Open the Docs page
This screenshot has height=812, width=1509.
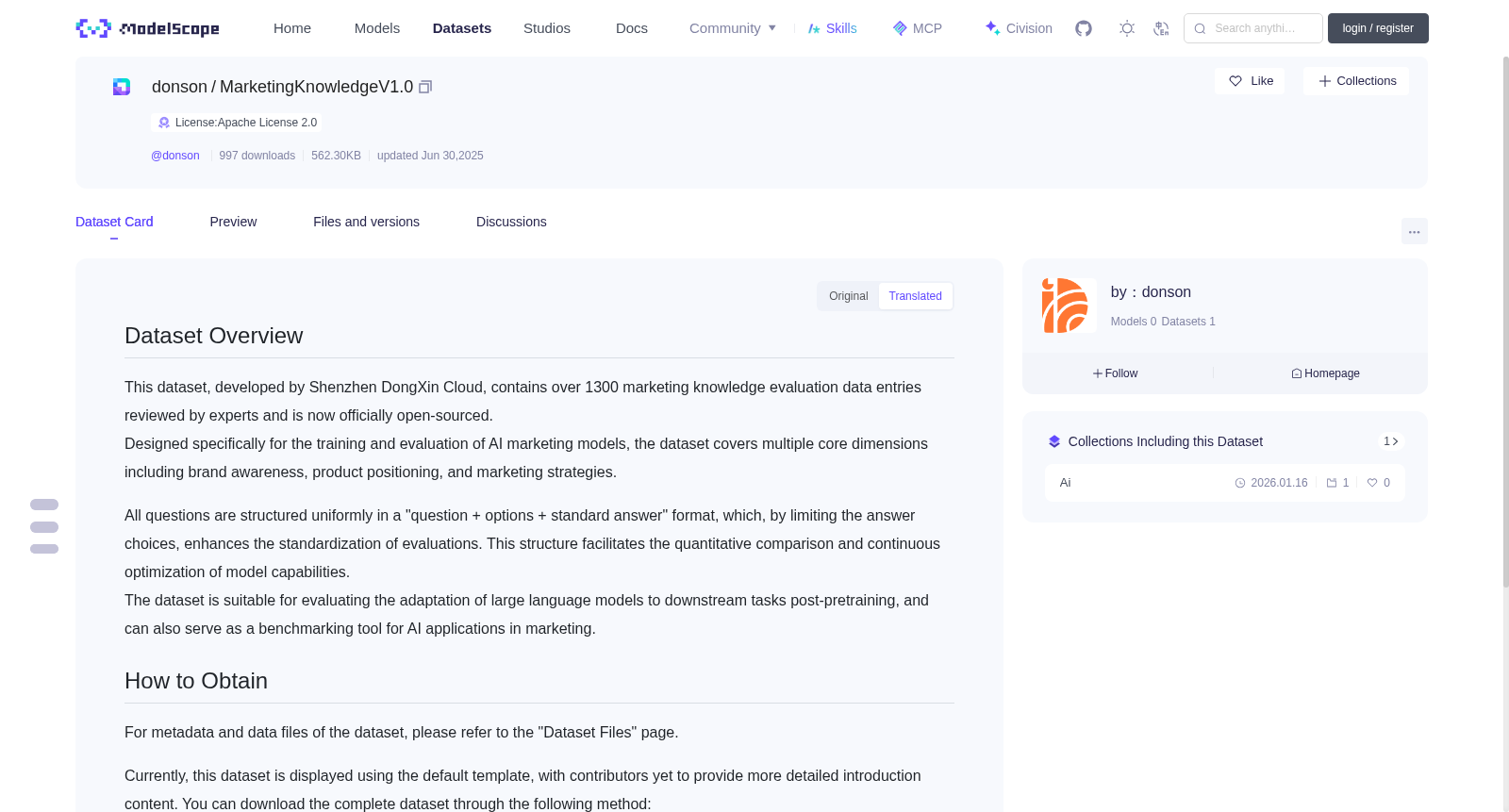pyautogui.click(x=632, y=28)
